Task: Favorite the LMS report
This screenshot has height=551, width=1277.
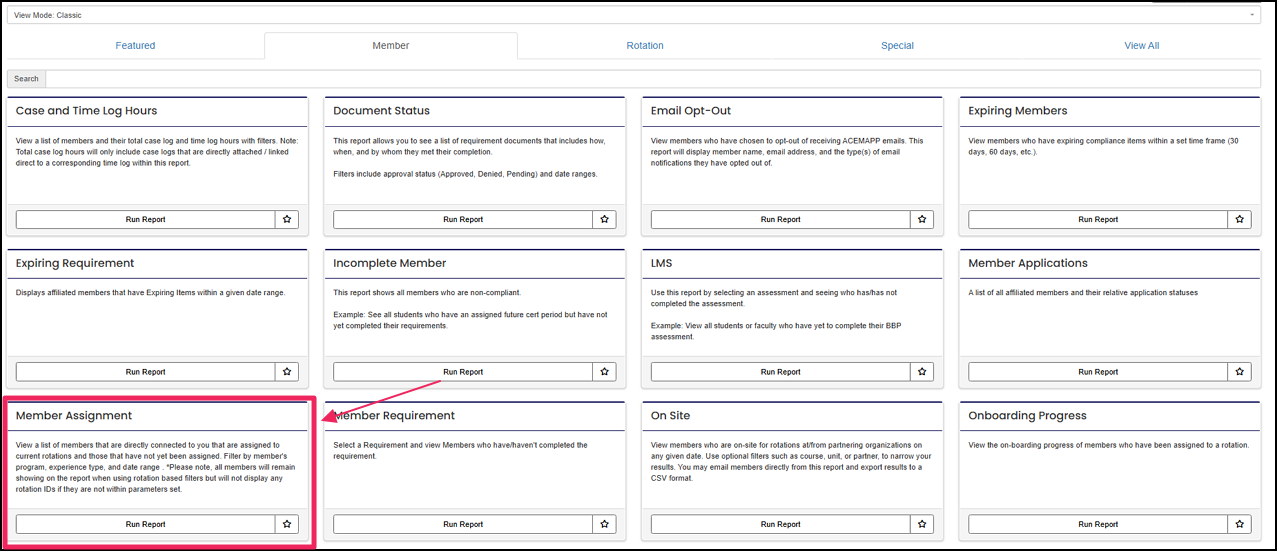Action: (922, 372)
